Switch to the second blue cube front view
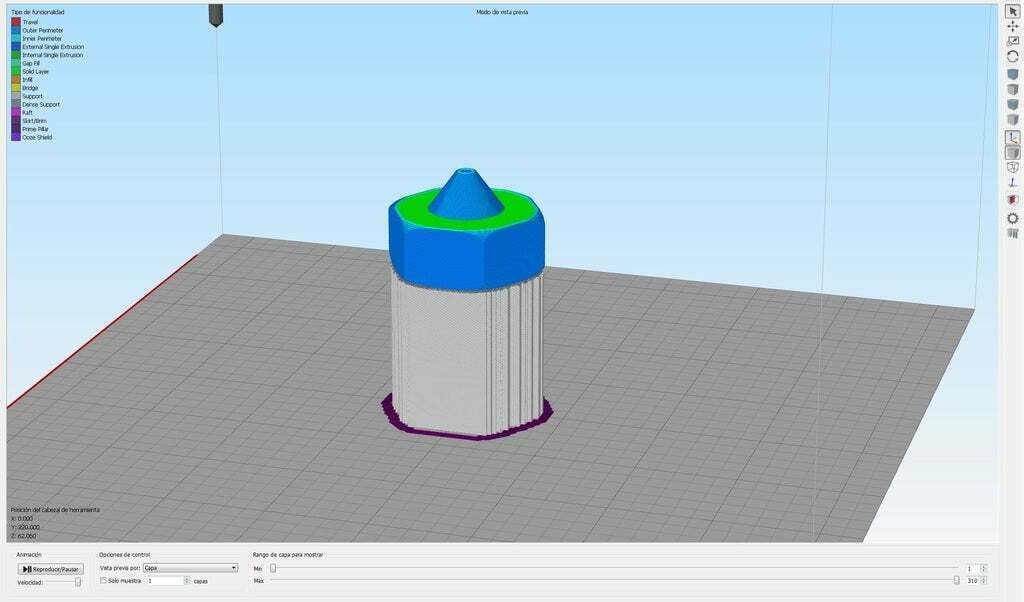1024x602 pixels. [1012, 104]
